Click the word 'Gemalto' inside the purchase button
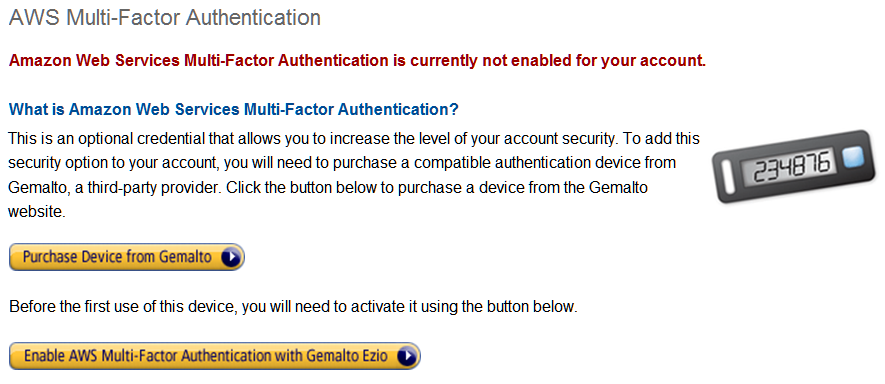 [x=185, y=258]
